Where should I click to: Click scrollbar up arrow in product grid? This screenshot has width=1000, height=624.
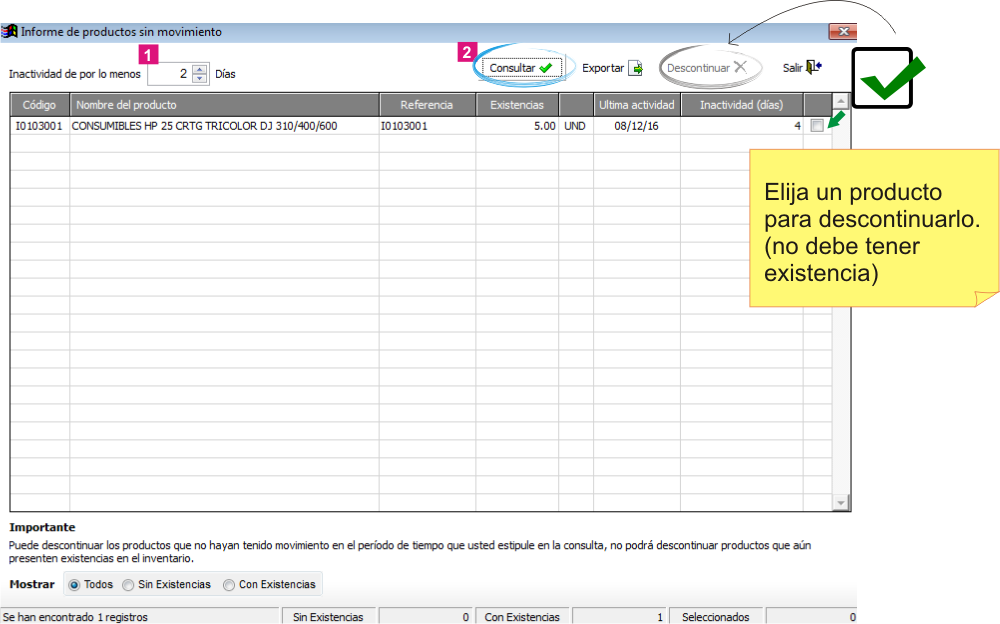tap(841, 101)
